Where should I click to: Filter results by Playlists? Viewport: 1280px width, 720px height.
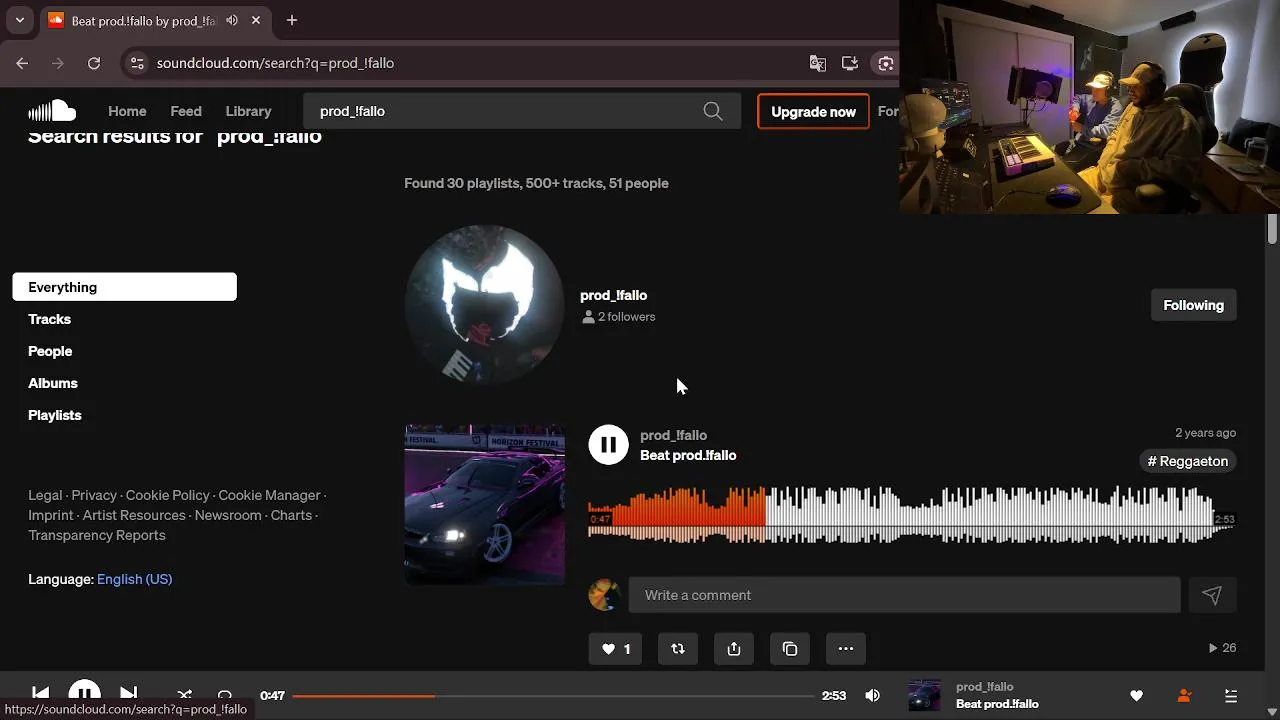(x=55, y=415)
